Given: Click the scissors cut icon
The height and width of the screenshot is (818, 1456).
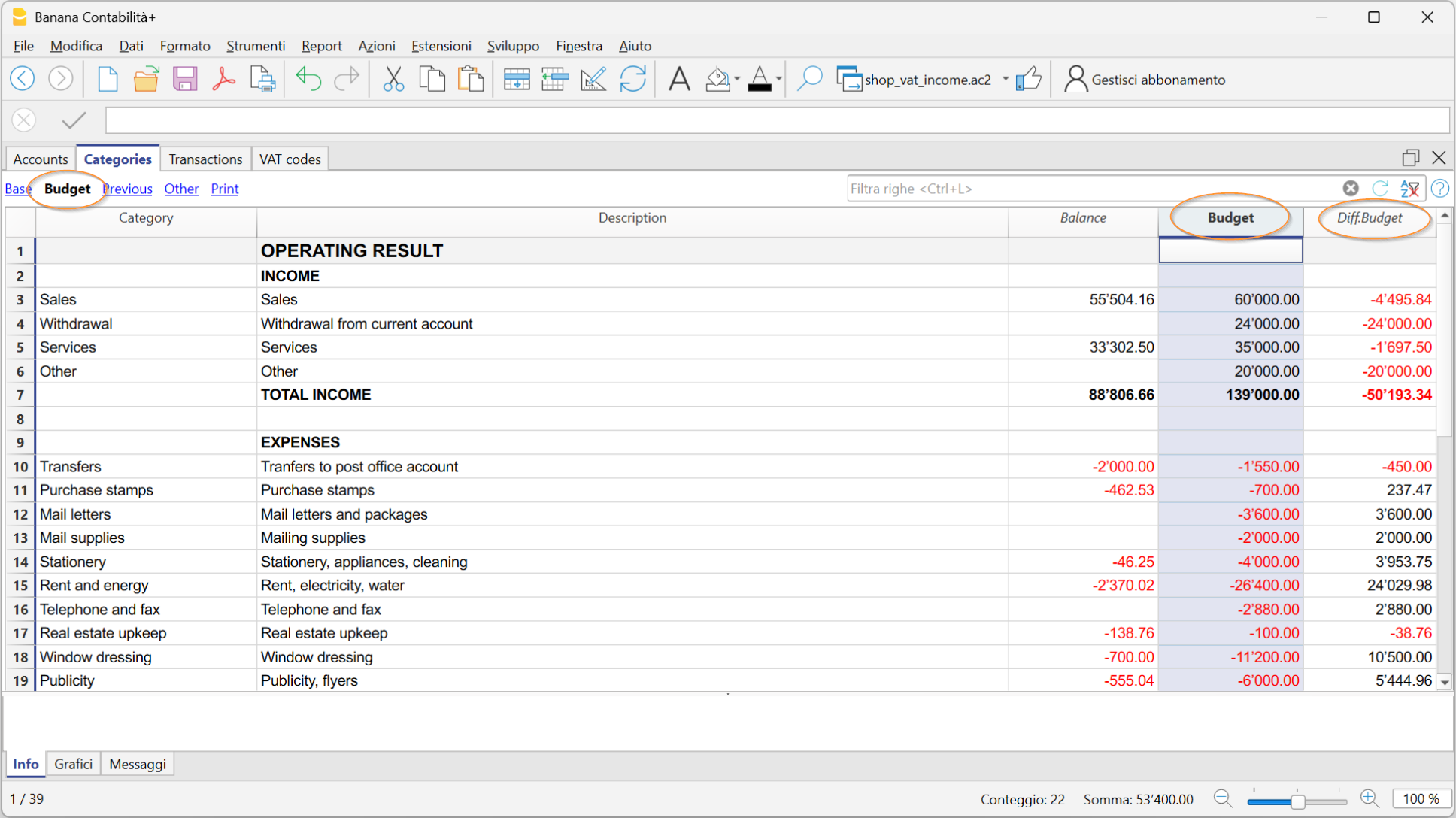Looking at the screenshot, I should tap(393, 79).
